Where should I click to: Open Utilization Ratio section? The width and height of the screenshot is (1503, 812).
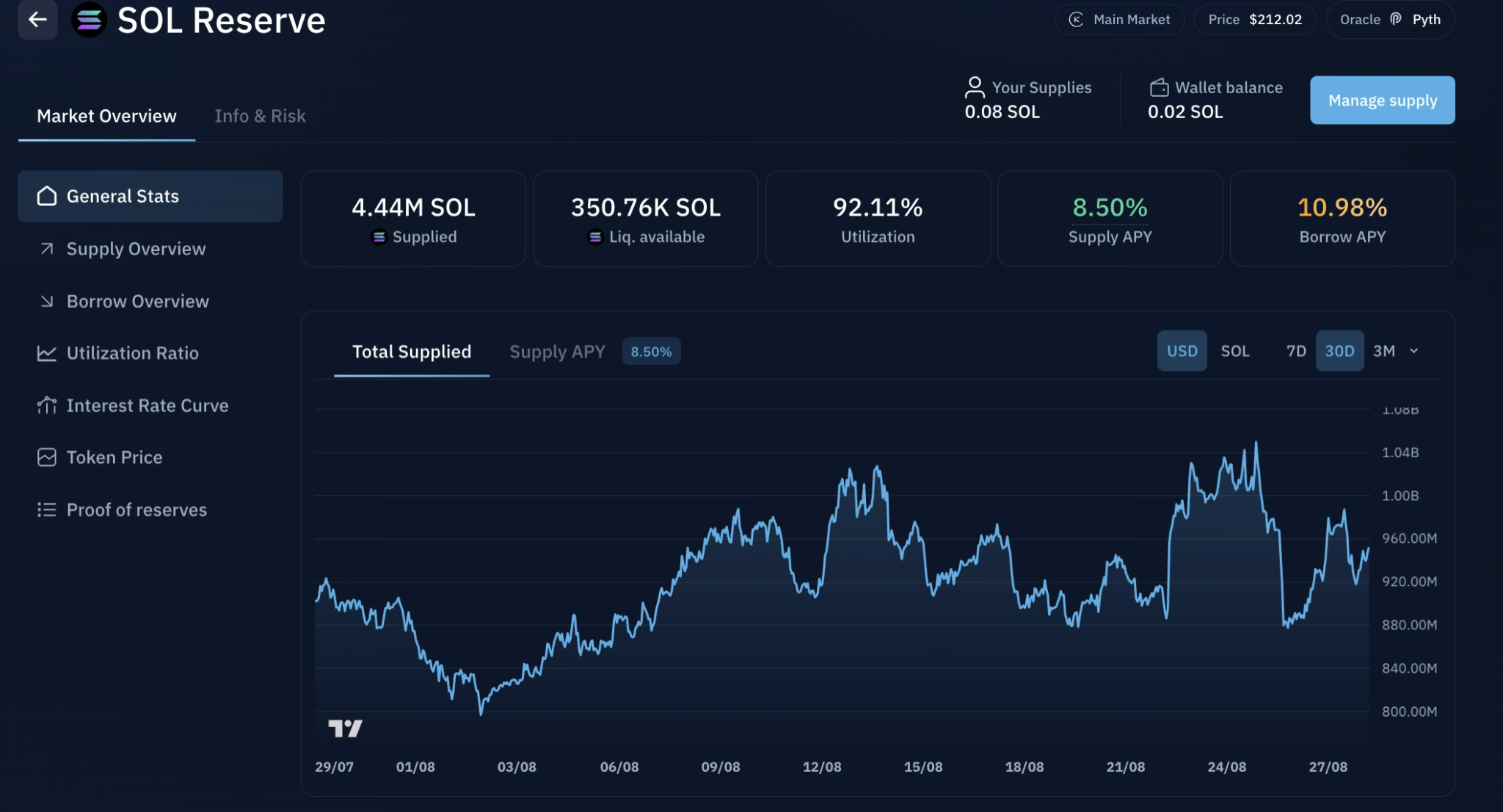[132, 353]
